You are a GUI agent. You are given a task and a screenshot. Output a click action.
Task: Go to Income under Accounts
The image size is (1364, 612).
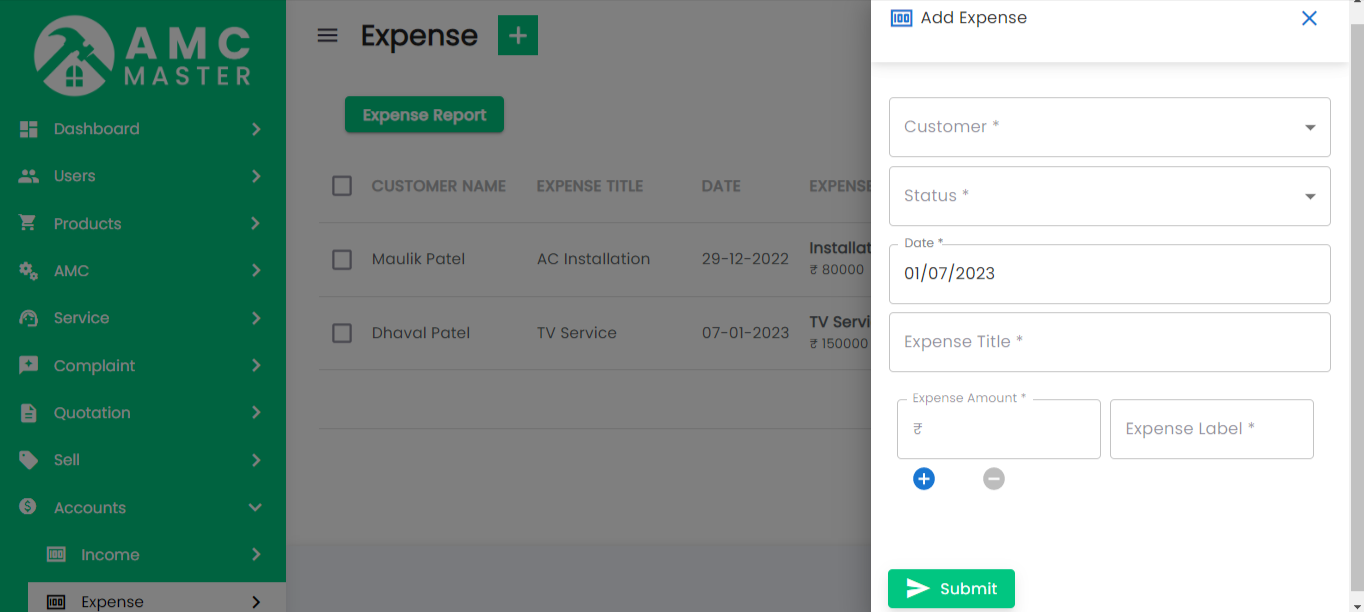[x=110, y=554]
